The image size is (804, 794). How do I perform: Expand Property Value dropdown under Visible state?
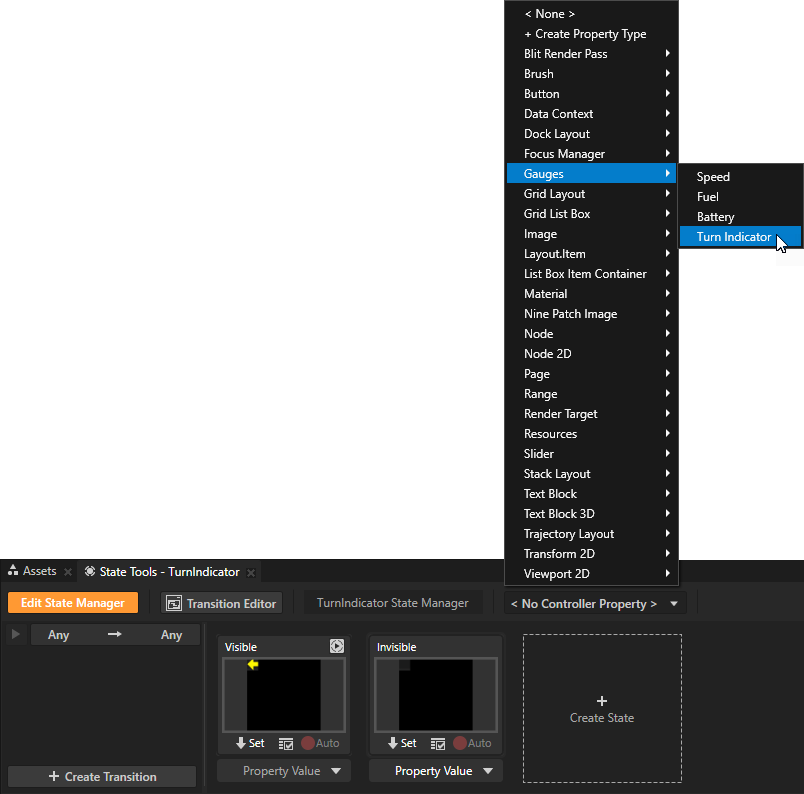[284, 771]
